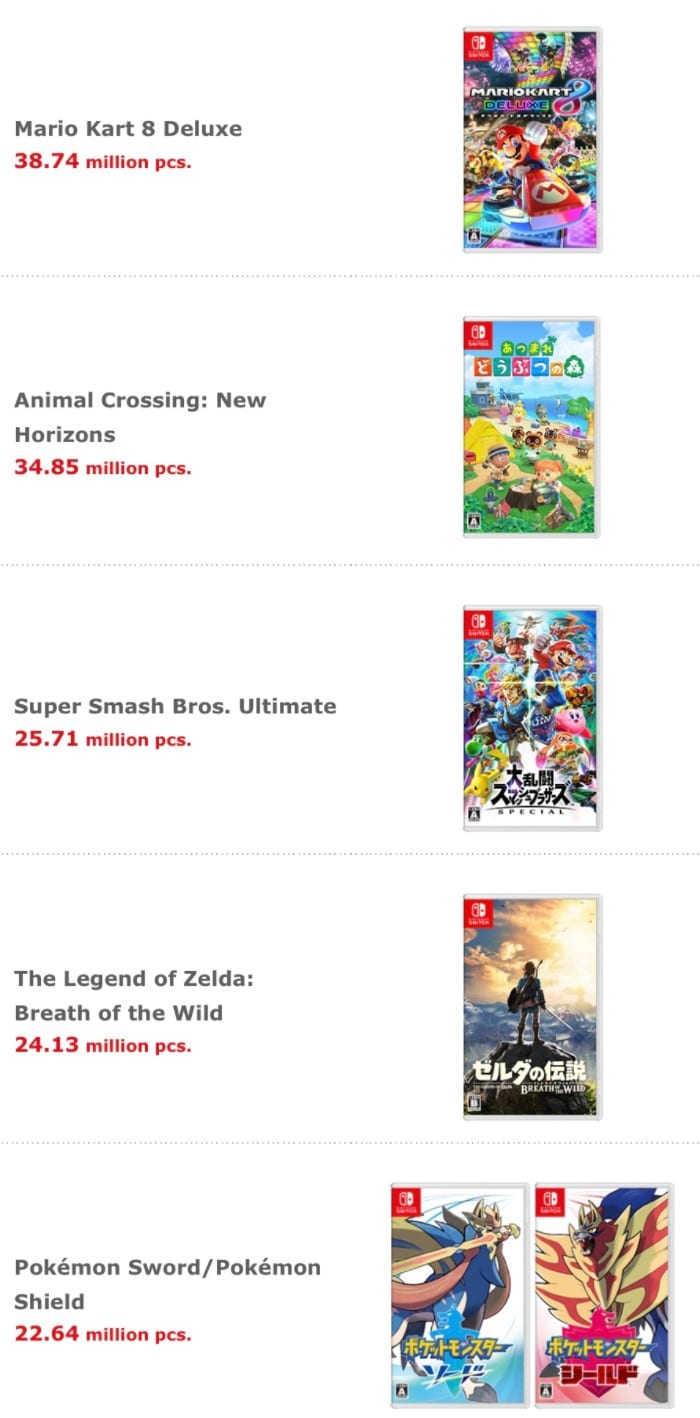The width and height of the screenshot is (700, 1418).
Task: Click the 24.13 million pcs. sales figure
Action: (102, 1045)
